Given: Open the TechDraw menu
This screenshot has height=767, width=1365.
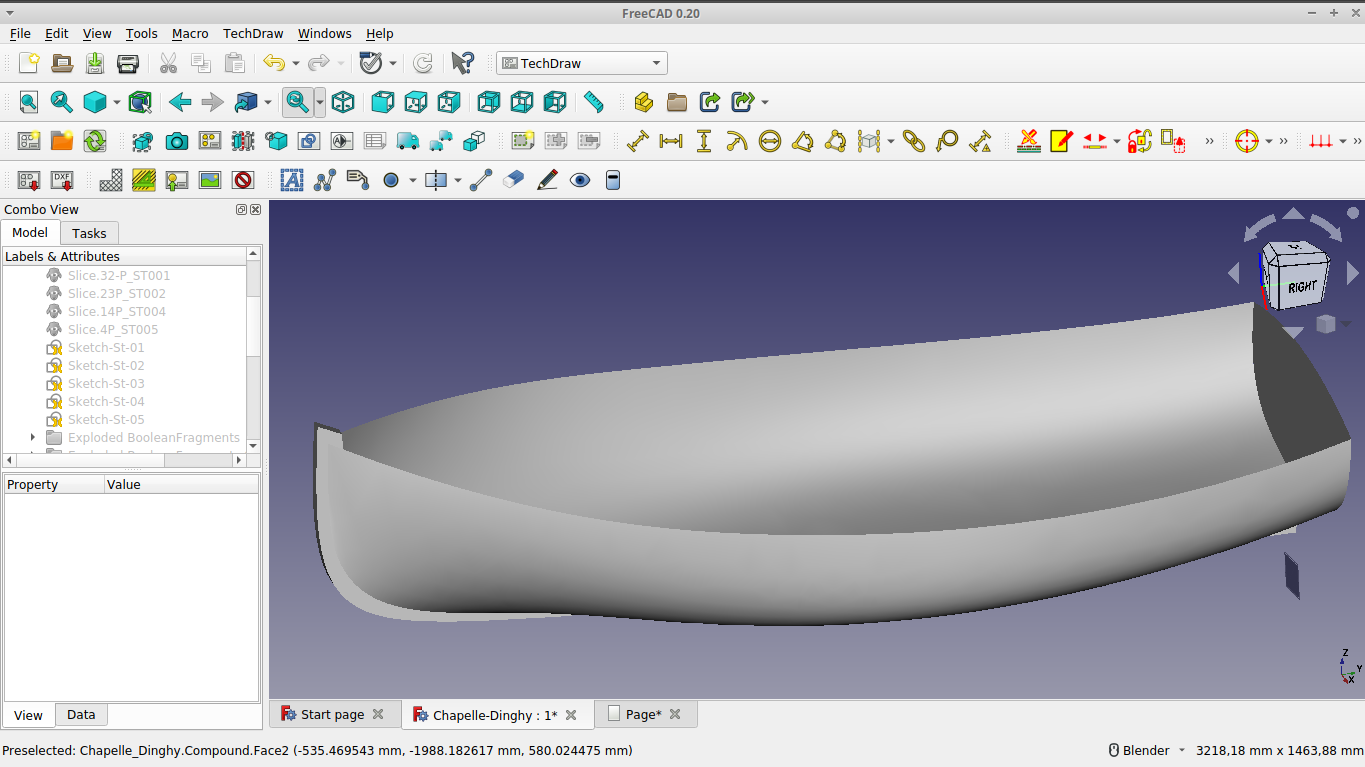Looking at the screenshot, I should (253, 33).
